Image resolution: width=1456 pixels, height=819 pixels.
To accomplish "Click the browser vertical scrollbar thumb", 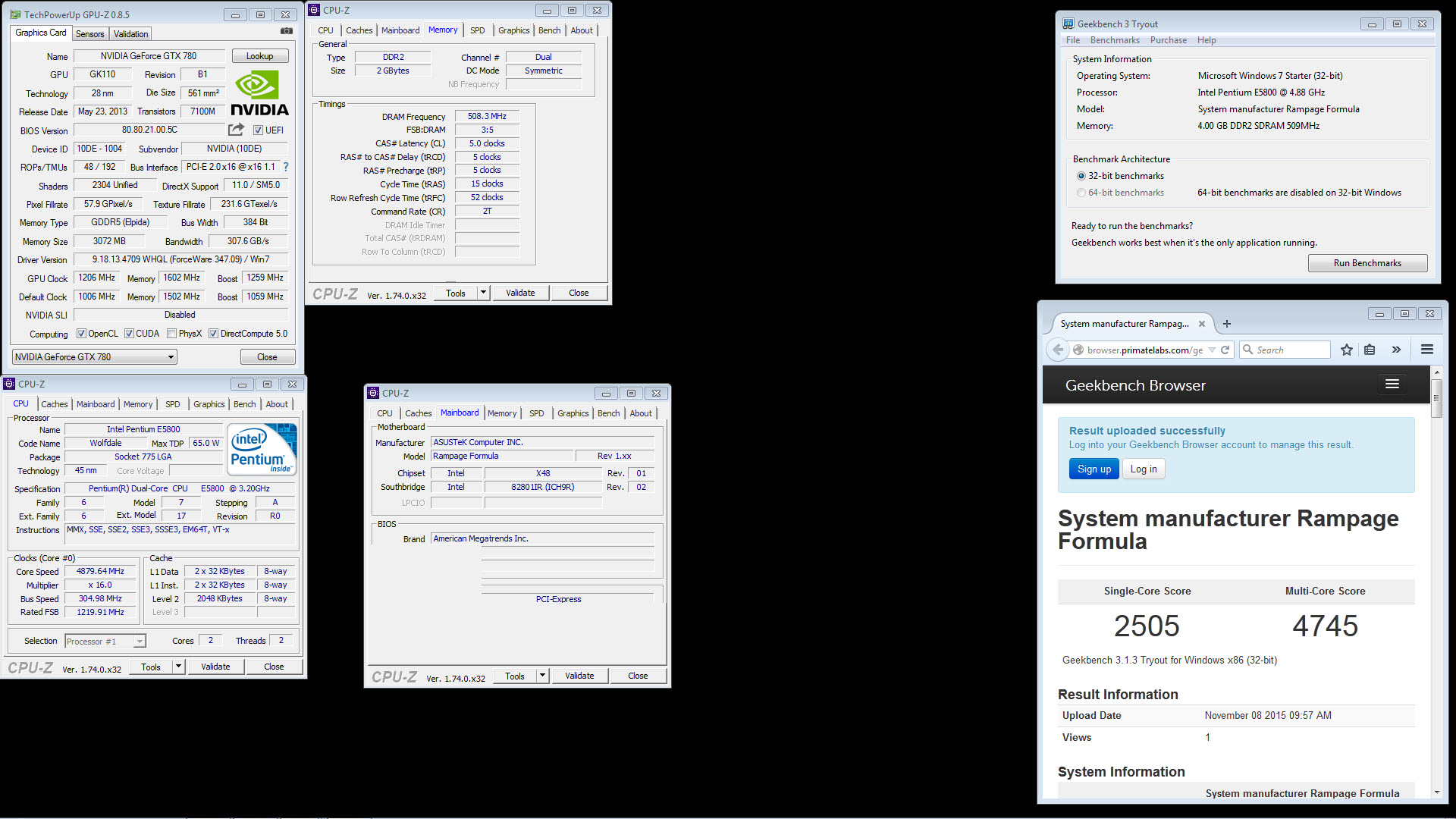I will (x=1436, y=399).
